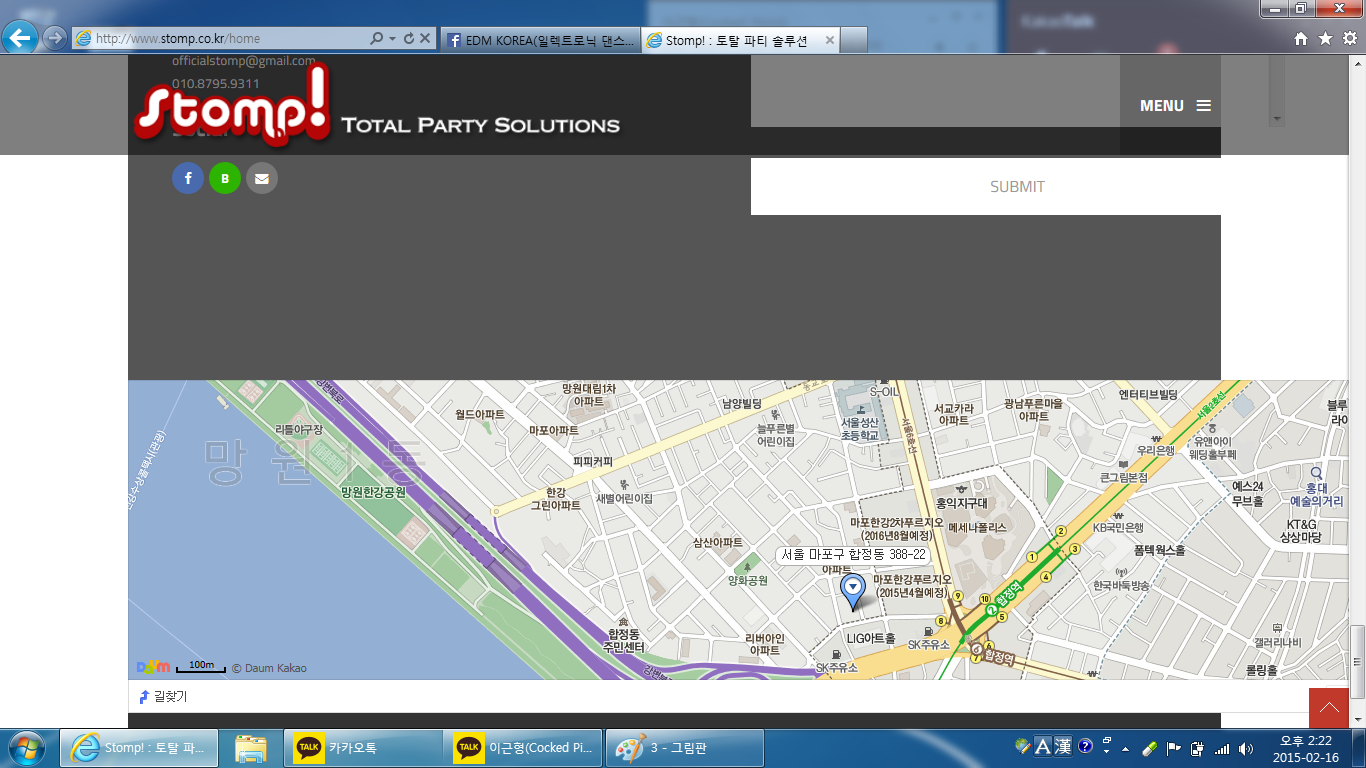Click the Daum logo on the map
The width and height of the screenshot is (1366, 768).
coord(152,667)
